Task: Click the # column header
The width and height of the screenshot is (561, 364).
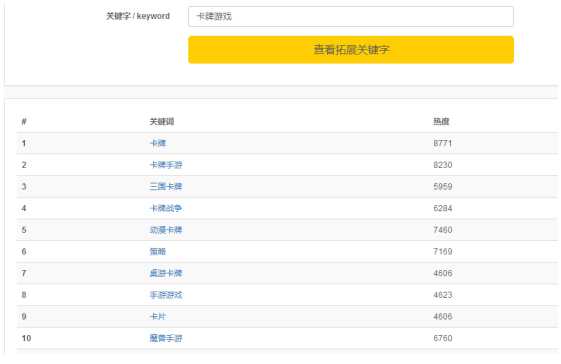Action: click(x=24, y=122)
